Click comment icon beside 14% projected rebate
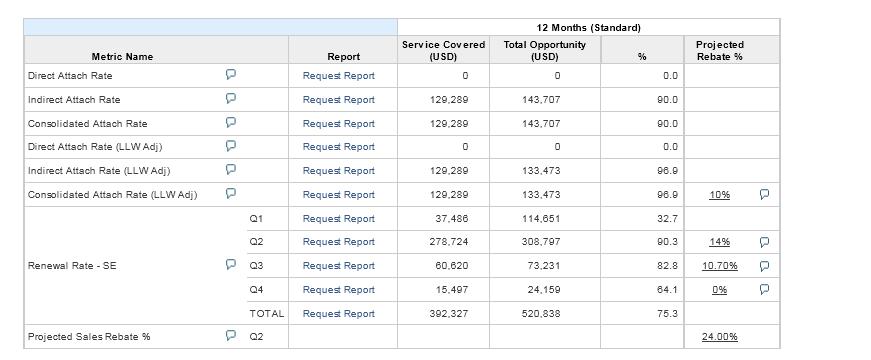This screenshot has height=360, width=871. tap(764, 242)
